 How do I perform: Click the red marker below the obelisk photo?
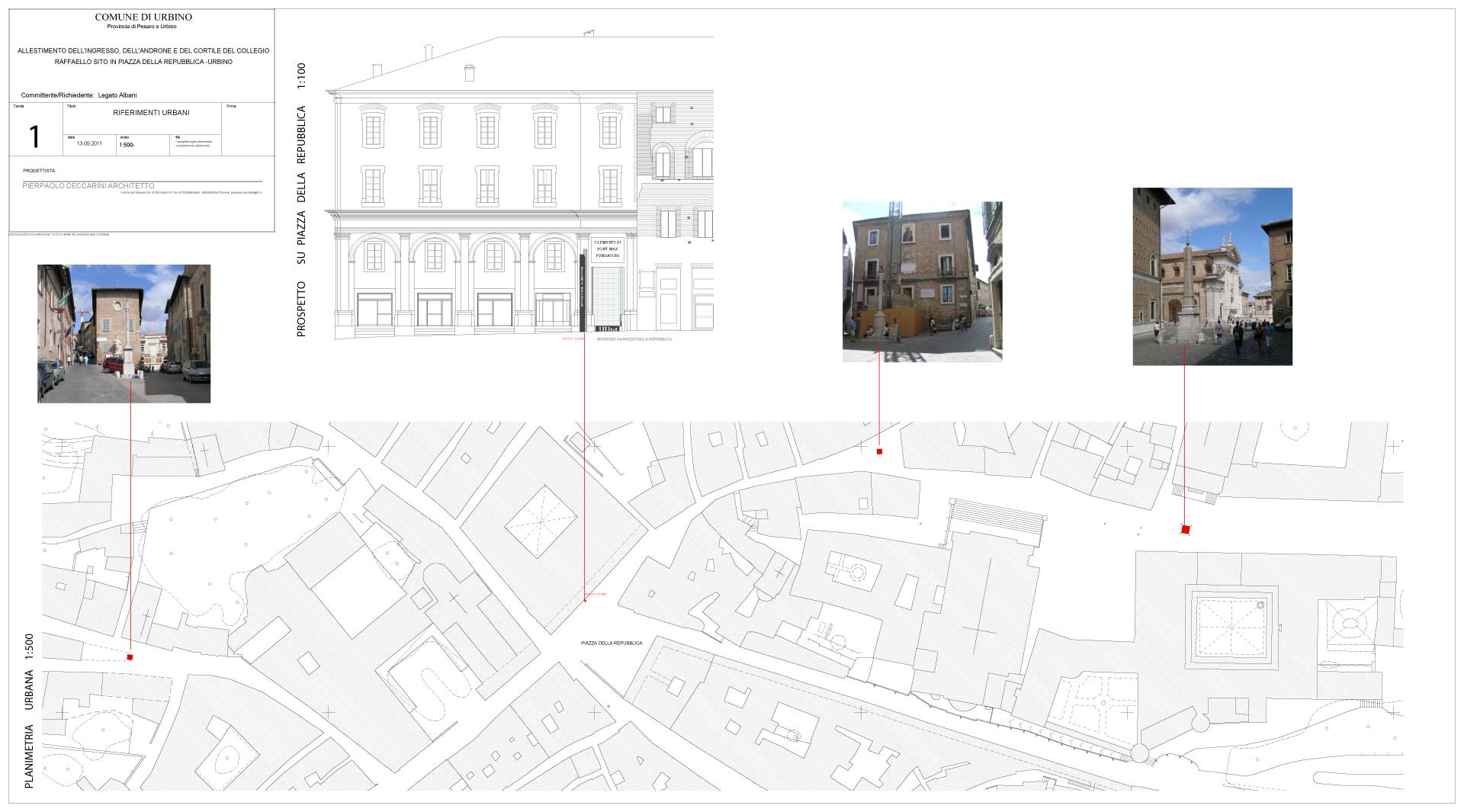pos(1185,529)
